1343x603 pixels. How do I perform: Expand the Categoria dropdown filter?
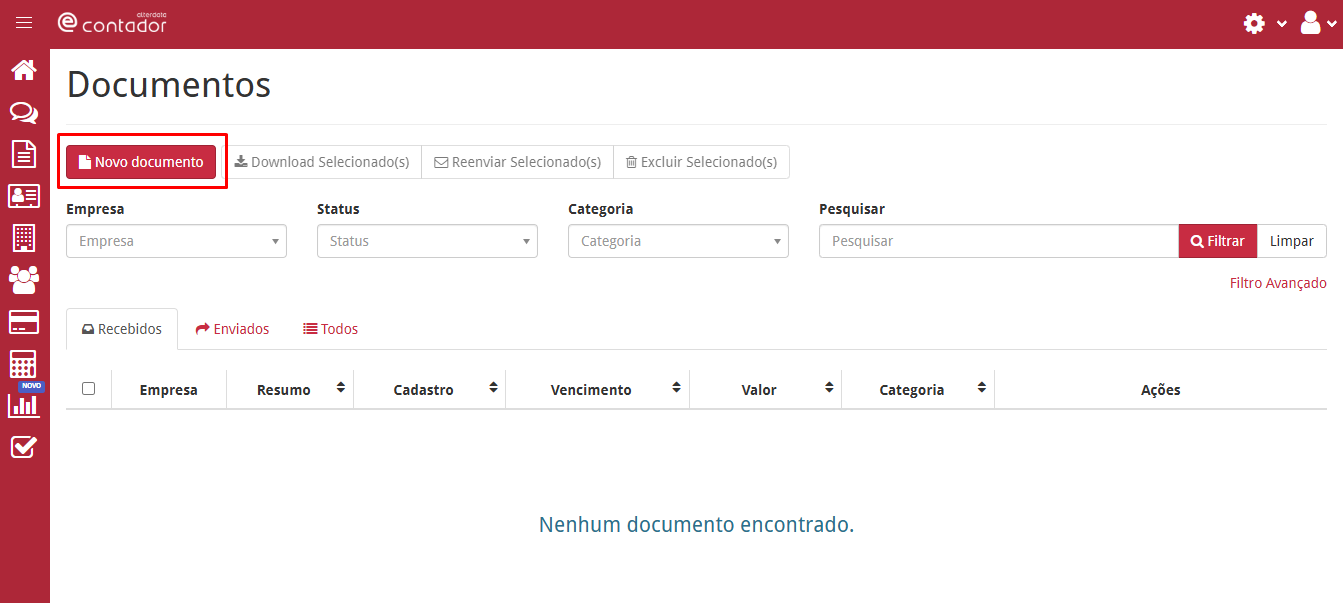[678, 241]
